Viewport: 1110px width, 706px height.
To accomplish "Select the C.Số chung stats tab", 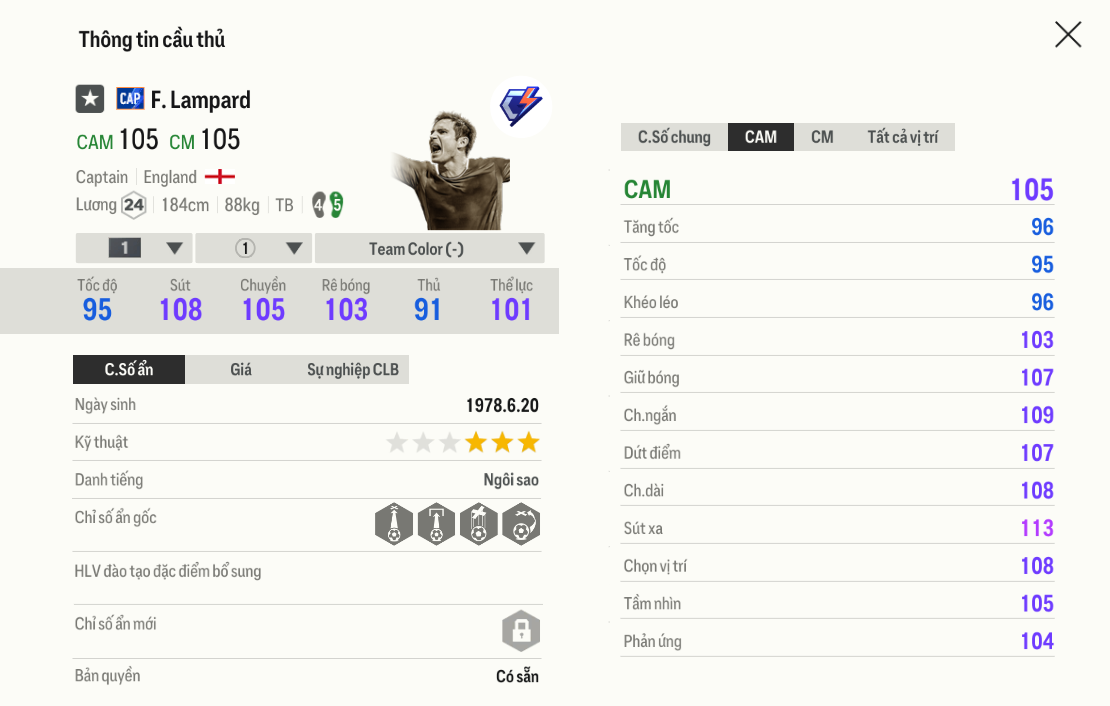I will pos(674,137).
